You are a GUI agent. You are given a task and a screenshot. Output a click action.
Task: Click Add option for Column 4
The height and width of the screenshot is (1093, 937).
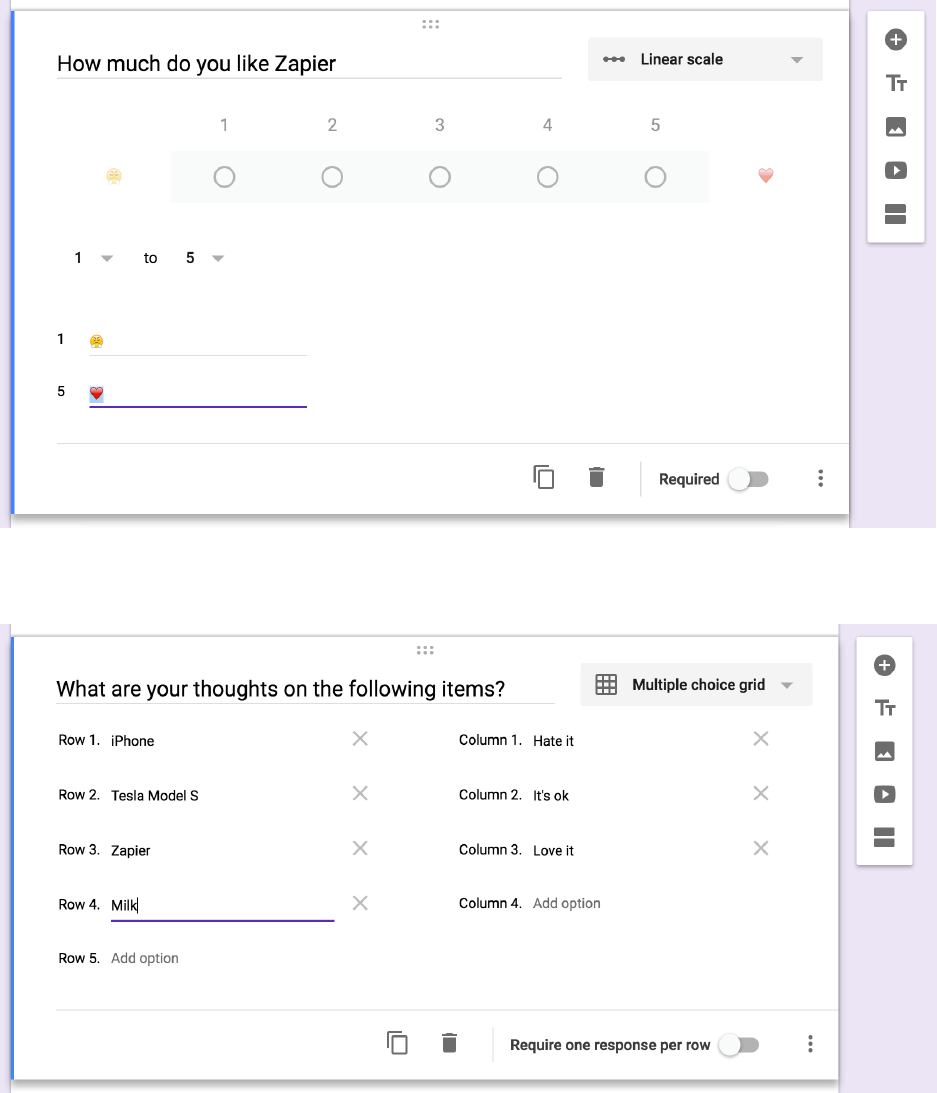567,904
